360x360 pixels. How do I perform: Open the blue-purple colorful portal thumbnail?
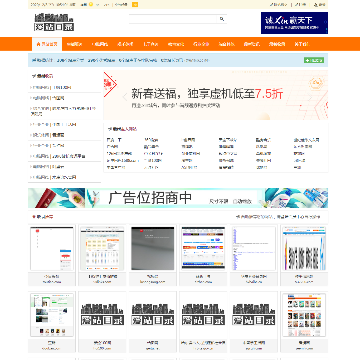point(203,248)
